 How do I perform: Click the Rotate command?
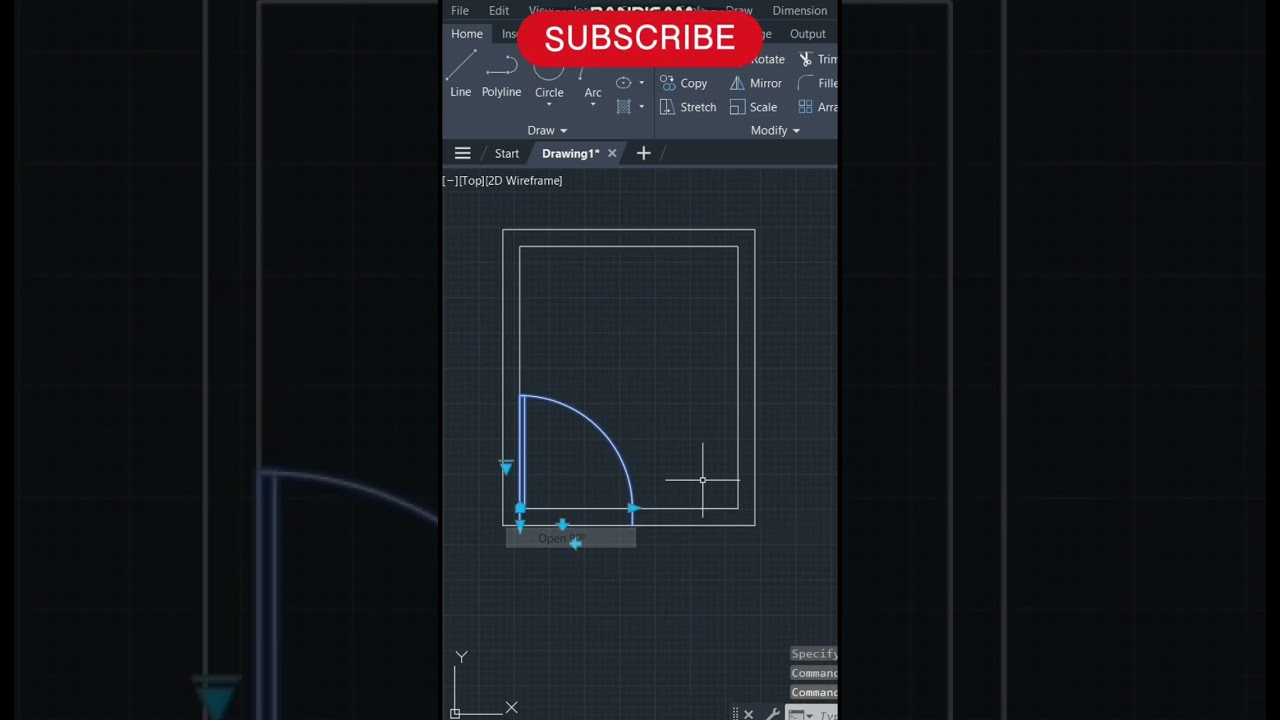point(768,59)
